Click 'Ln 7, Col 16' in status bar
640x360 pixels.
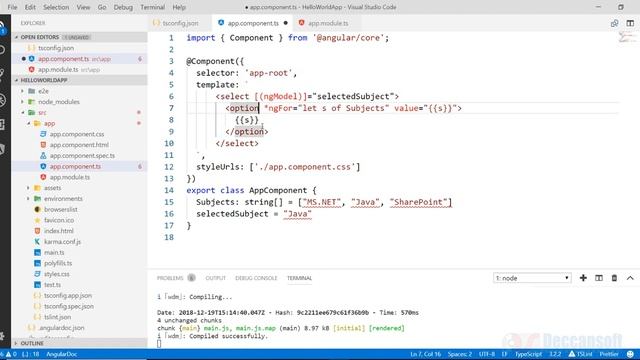[x=425, y=354]
